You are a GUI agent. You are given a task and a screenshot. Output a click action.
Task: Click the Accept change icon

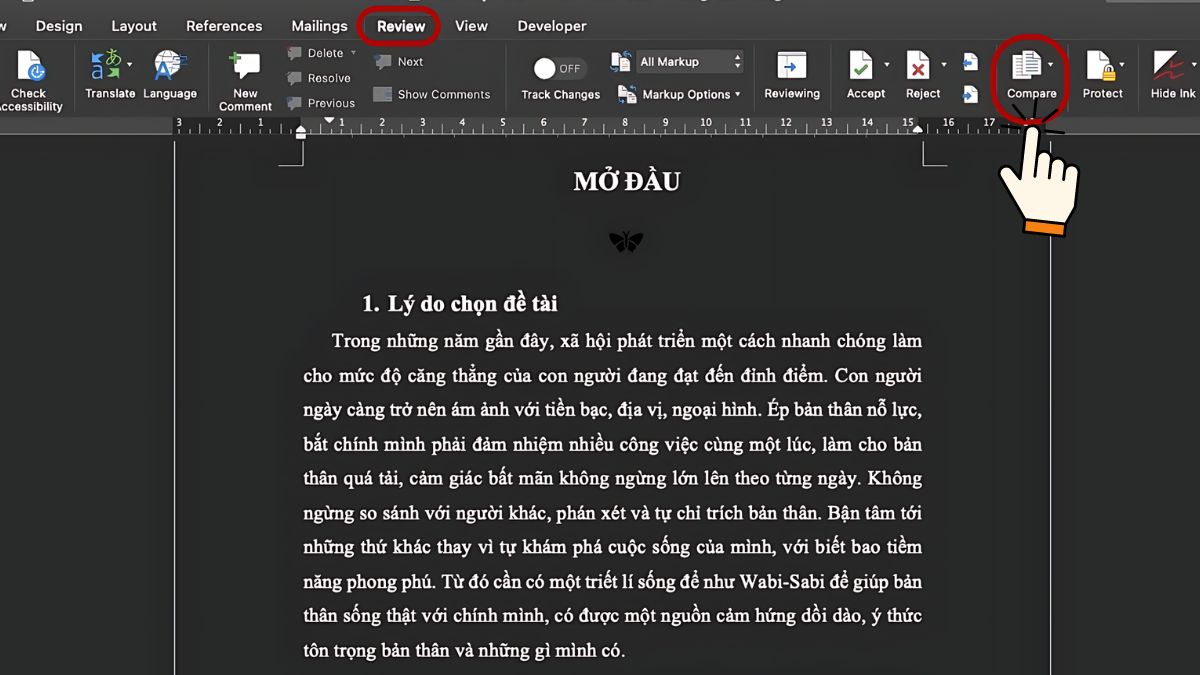pos(860,66)
